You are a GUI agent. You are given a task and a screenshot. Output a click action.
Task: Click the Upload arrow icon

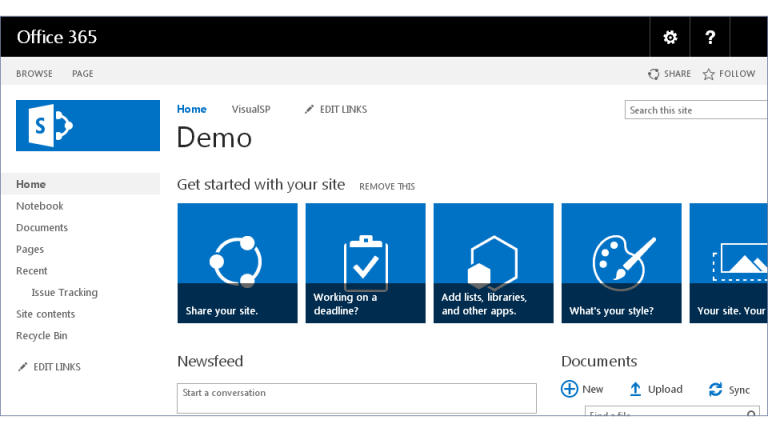pyautogui.click(x=635, y=389)
